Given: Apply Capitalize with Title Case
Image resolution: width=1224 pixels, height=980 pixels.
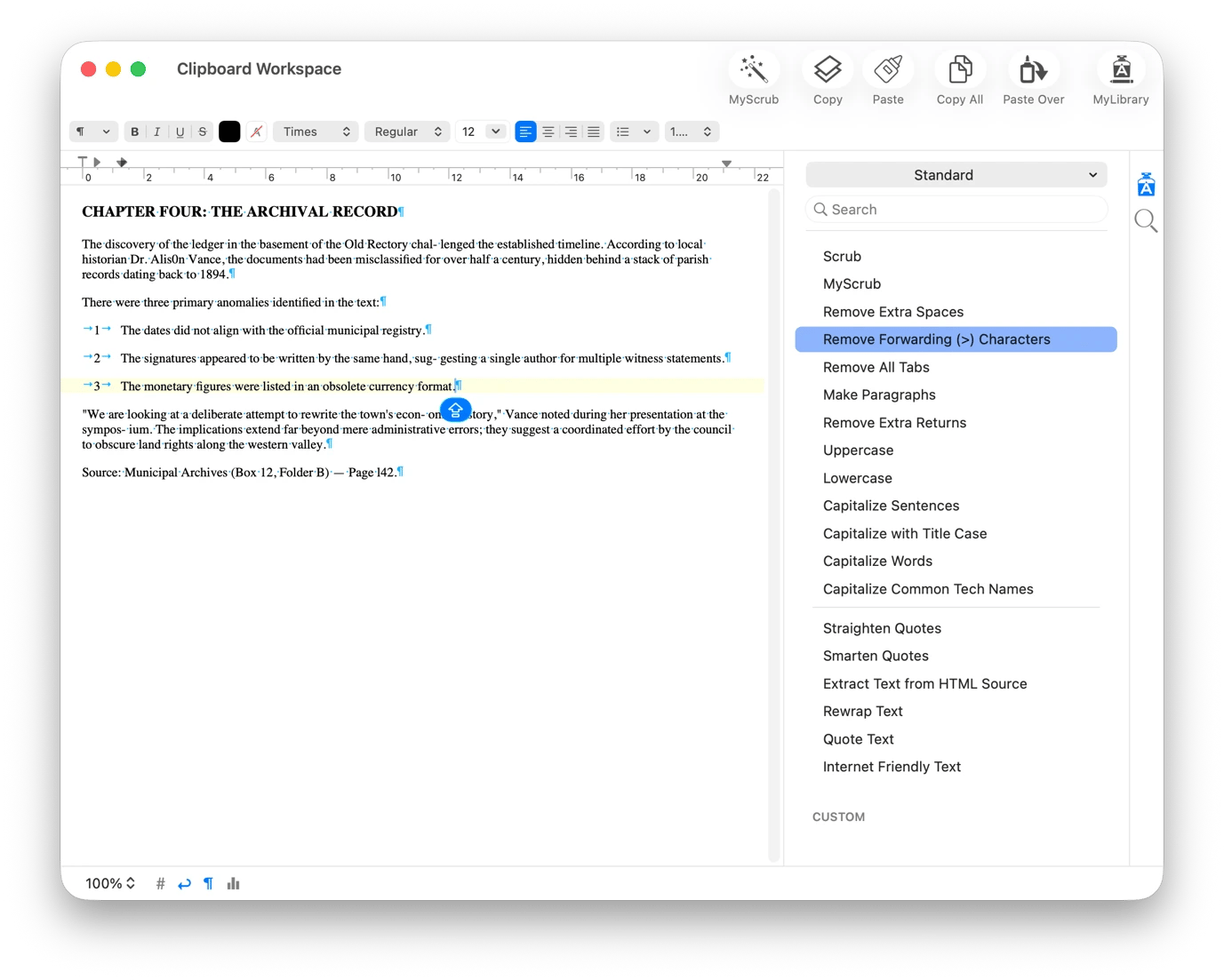Looking at the screenshot, I should click(x=956, y=534).
